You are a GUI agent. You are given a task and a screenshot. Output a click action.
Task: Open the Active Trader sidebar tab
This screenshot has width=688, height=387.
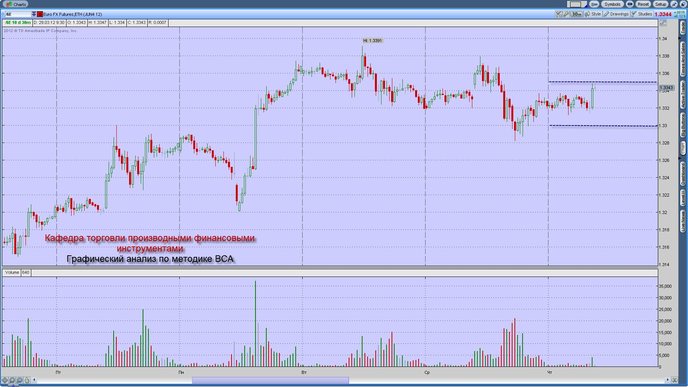coord(683,94)
